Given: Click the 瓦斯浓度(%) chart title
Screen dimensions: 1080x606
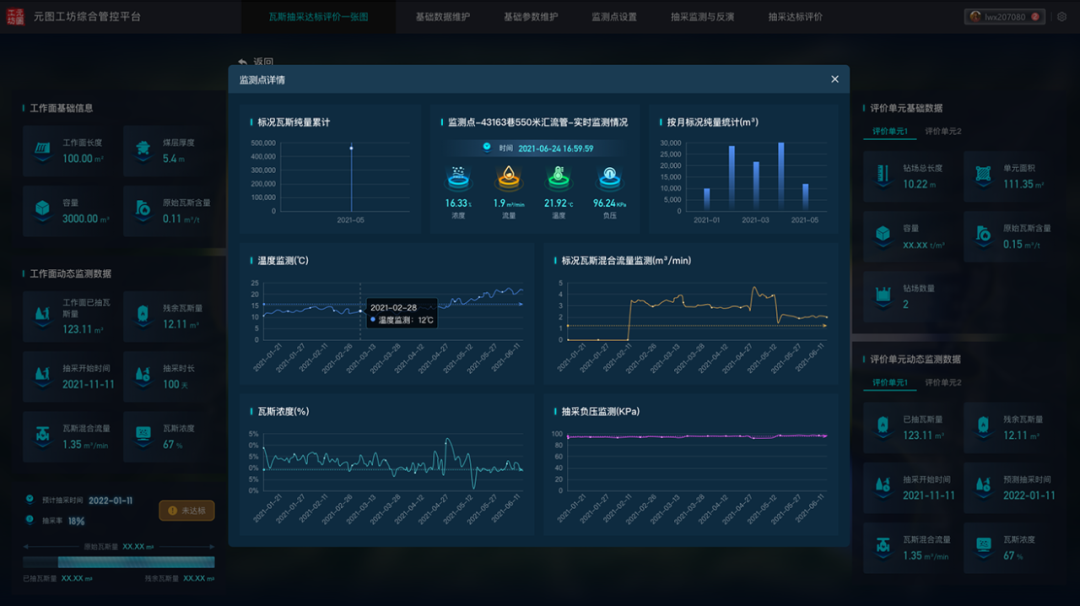Looking at the screenshot, I should pyautogui.click(x=283, y=411).
